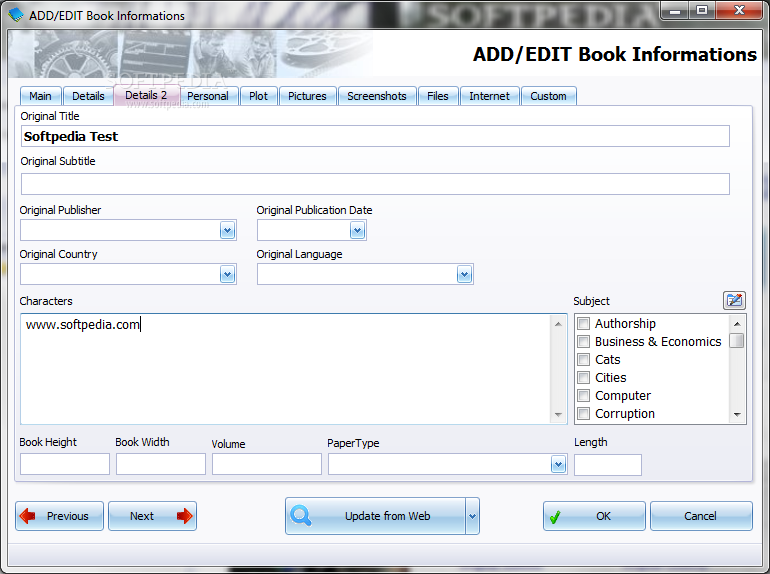Click the Original Language combo text box
The width and height of the screenshot is (770, 574).
pyautogui.click(x=357, y=274)
